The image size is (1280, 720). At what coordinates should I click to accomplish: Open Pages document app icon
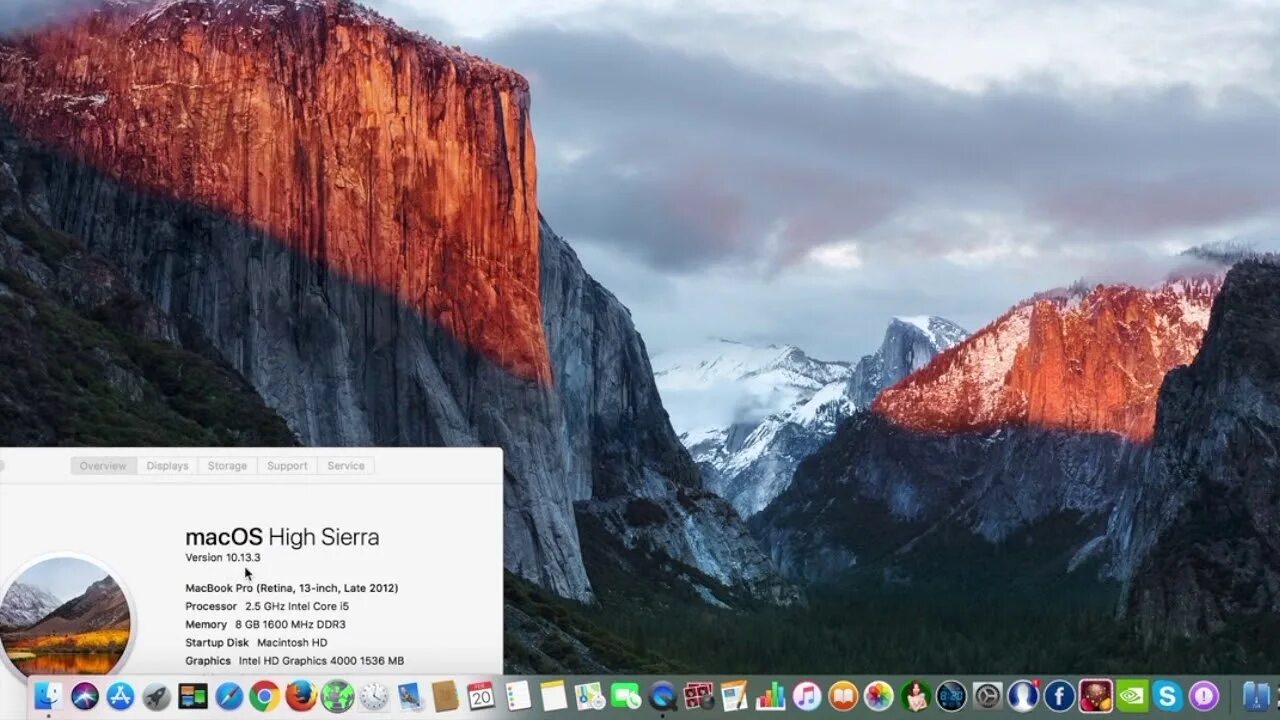[734, 695]
